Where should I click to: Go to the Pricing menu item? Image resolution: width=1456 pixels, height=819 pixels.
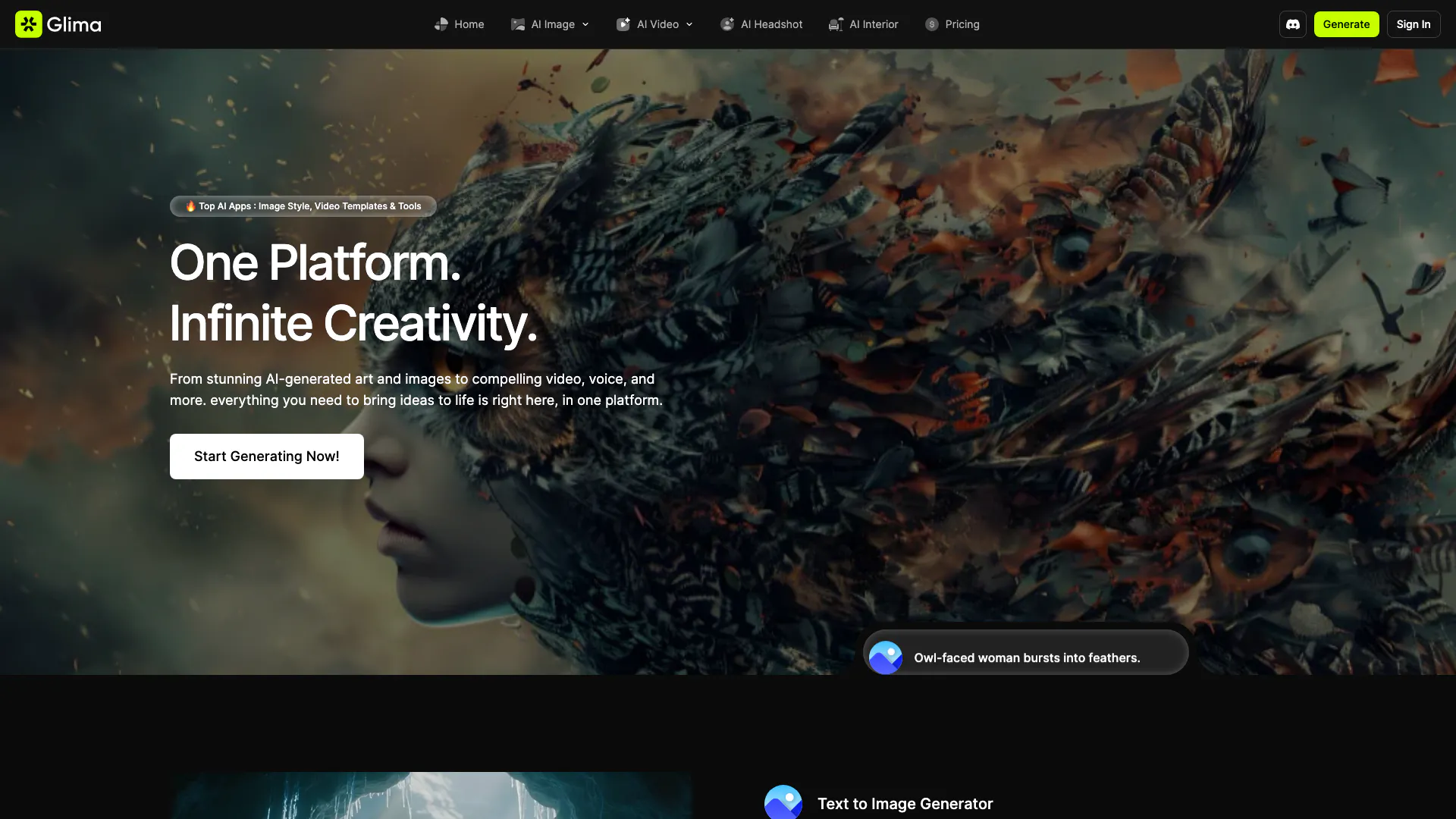click(x=962, y=24)
